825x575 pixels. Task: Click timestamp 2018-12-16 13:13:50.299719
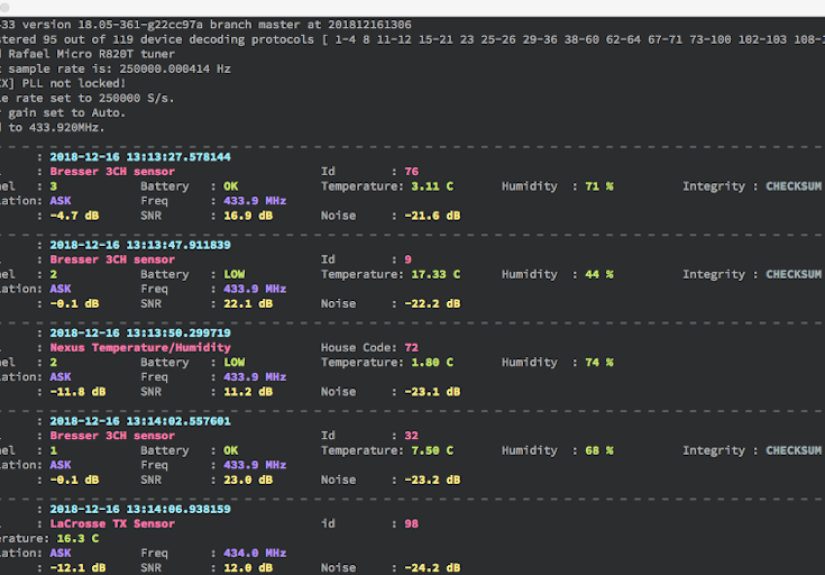click(x=140, y=333)
